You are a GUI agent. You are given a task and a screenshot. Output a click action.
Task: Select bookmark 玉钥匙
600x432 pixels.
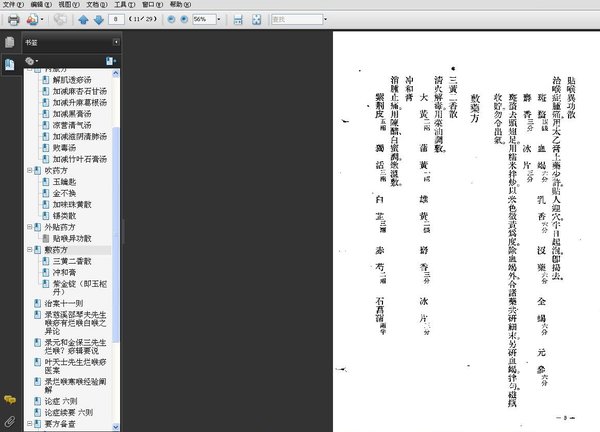[64, 182]
